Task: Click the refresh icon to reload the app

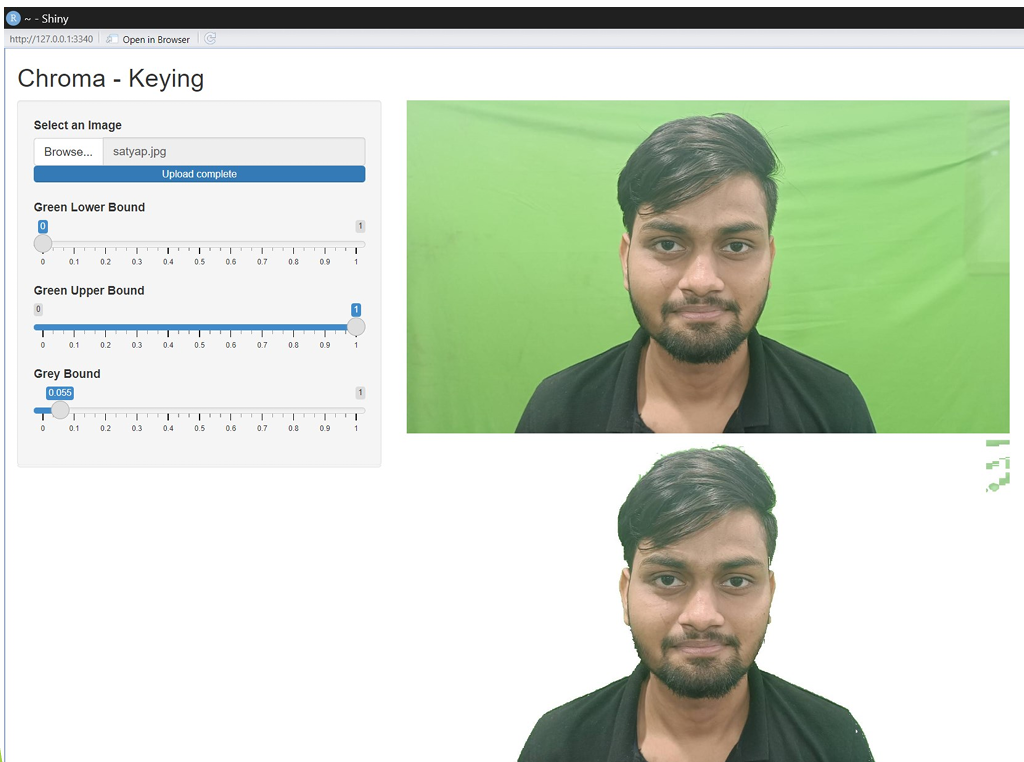Action: (x=209, y=39)
